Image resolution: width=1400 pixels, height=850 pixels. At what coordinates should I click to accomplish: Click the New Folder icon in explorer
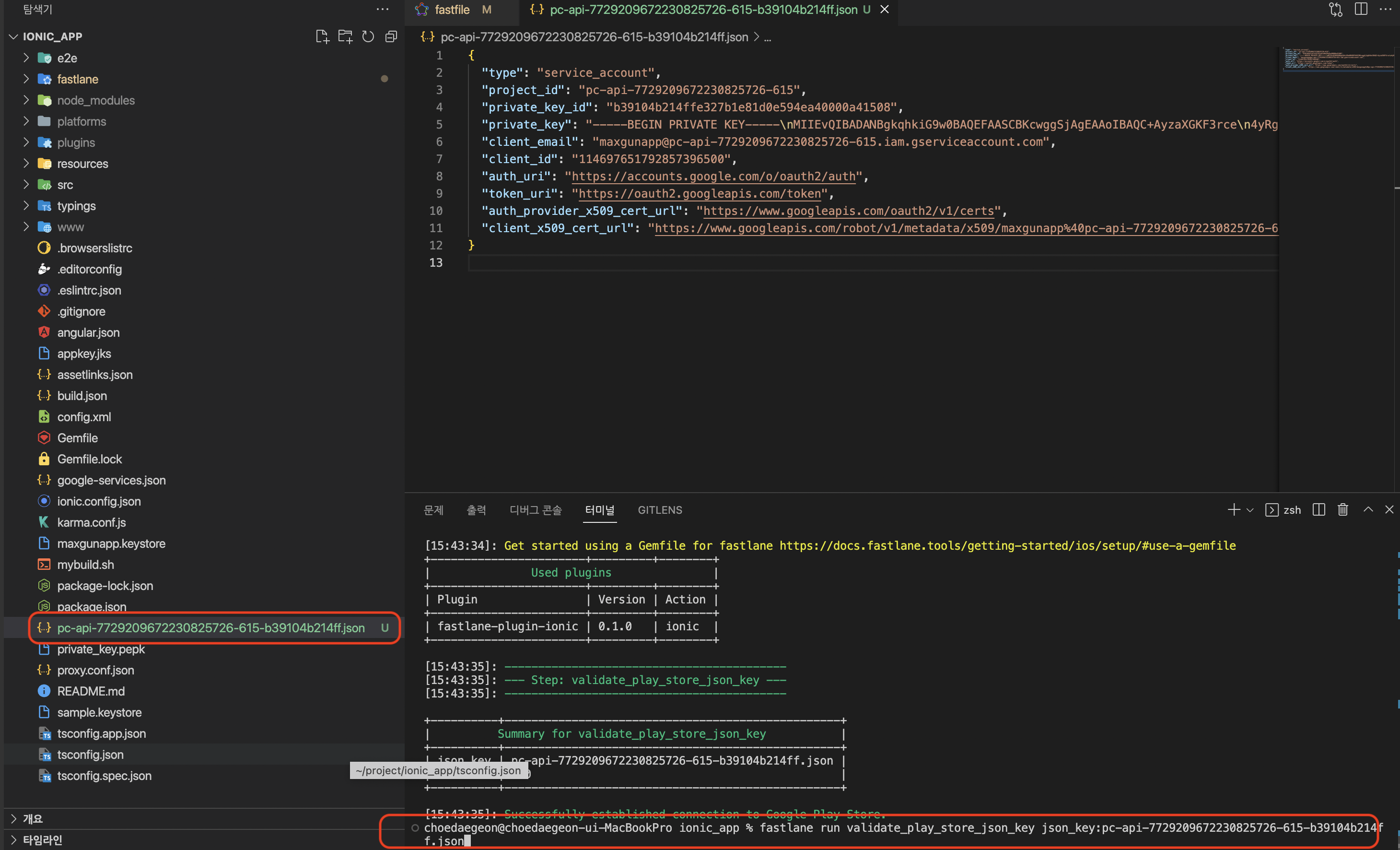pyautogui.click(x=345, y=36)
